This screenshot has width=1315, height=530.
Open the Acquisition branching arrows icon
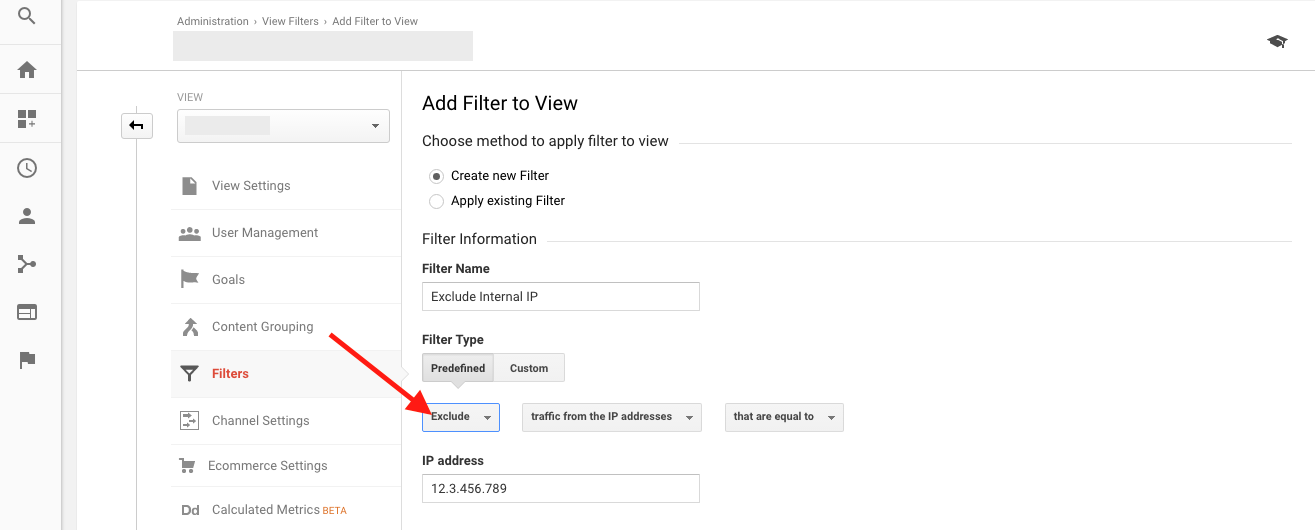[27, 264]
